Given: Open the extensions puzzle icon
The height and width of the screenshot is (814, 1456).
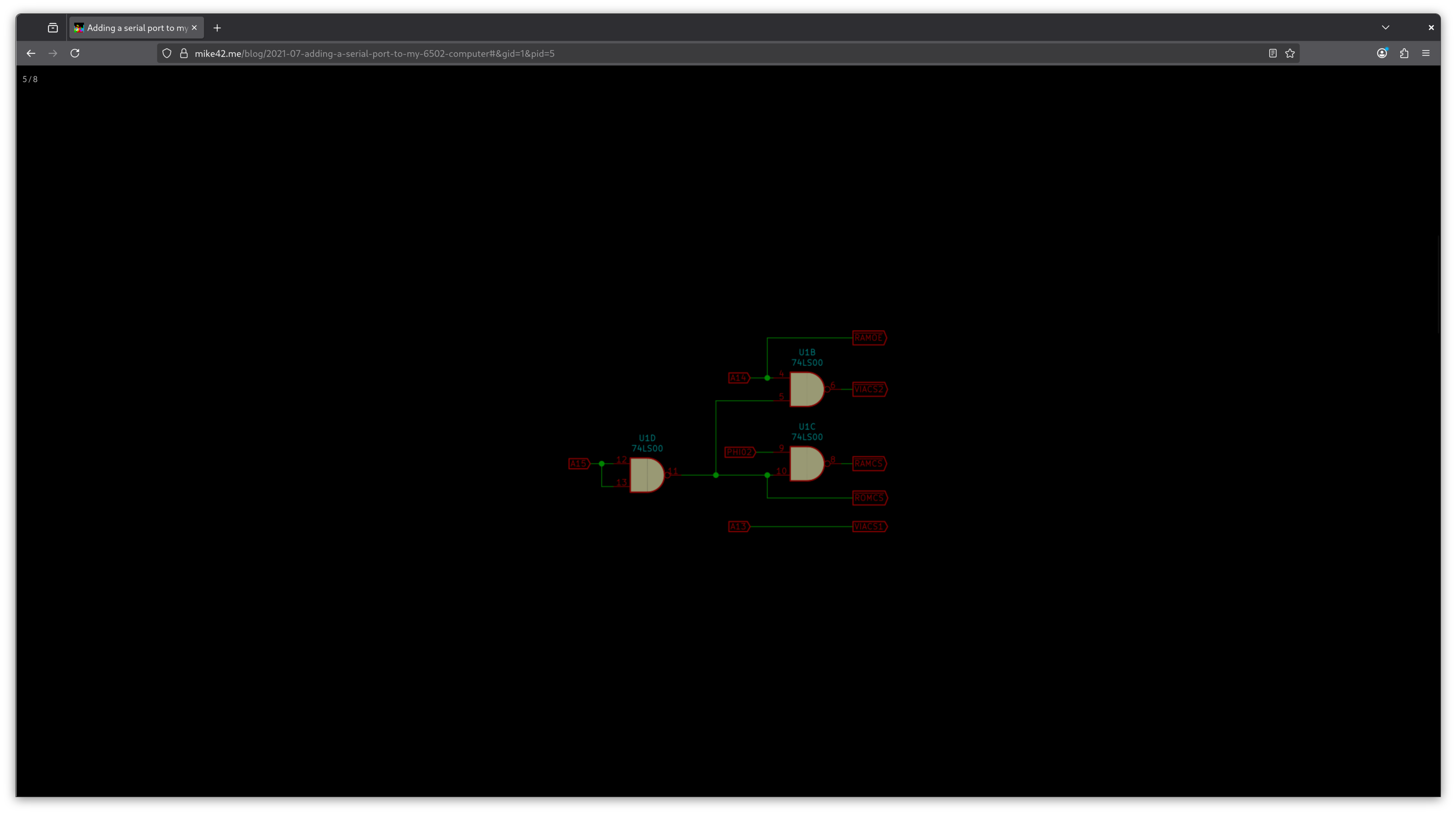Looking at the screenshot, I should pos(1404,53).
